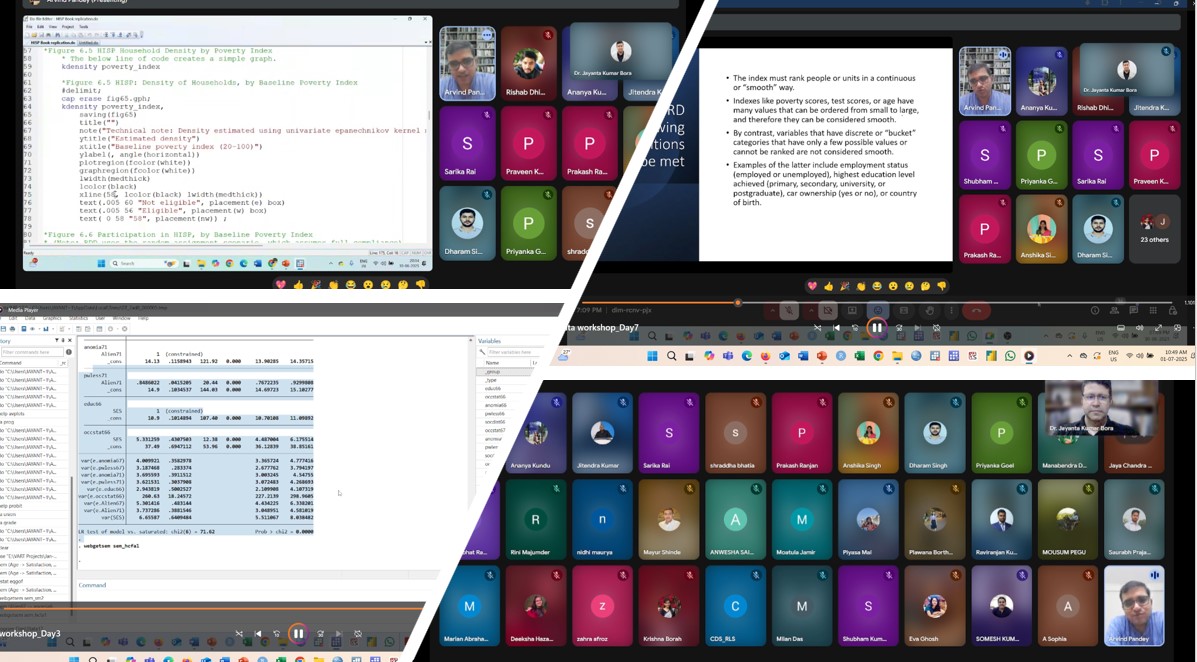Open volume control in workshop_Day7 player
Screen dimensions: 1197x662
point(1140,328)
